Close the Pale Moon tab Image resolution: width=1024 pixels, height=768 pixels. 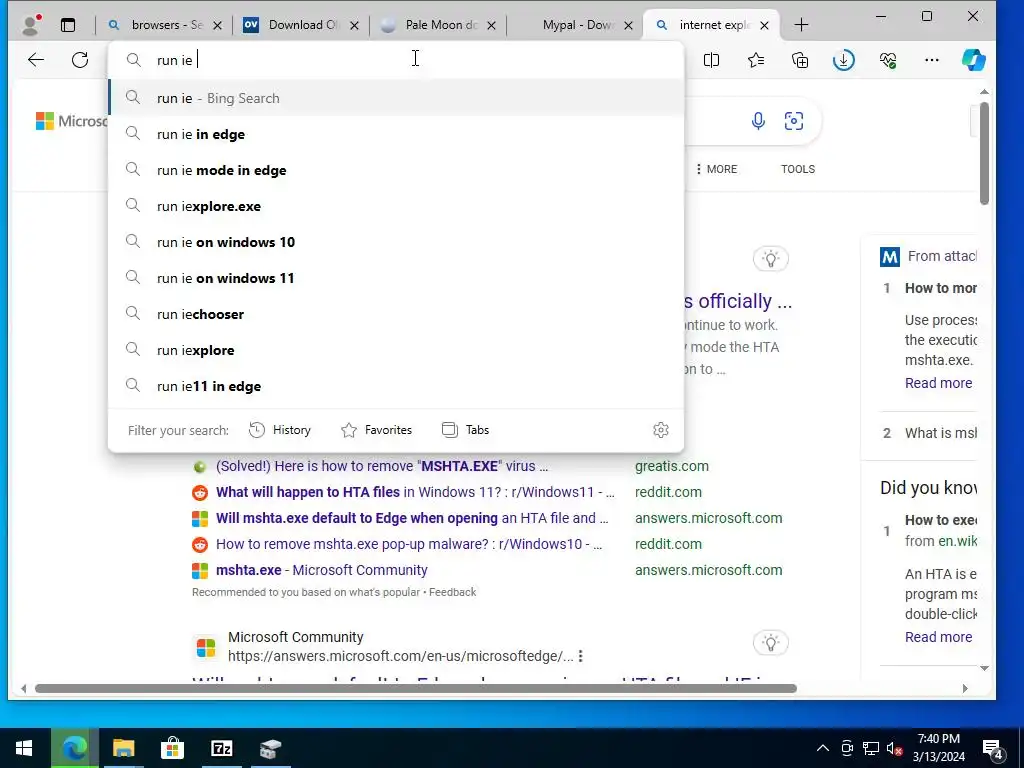point(492,25)
